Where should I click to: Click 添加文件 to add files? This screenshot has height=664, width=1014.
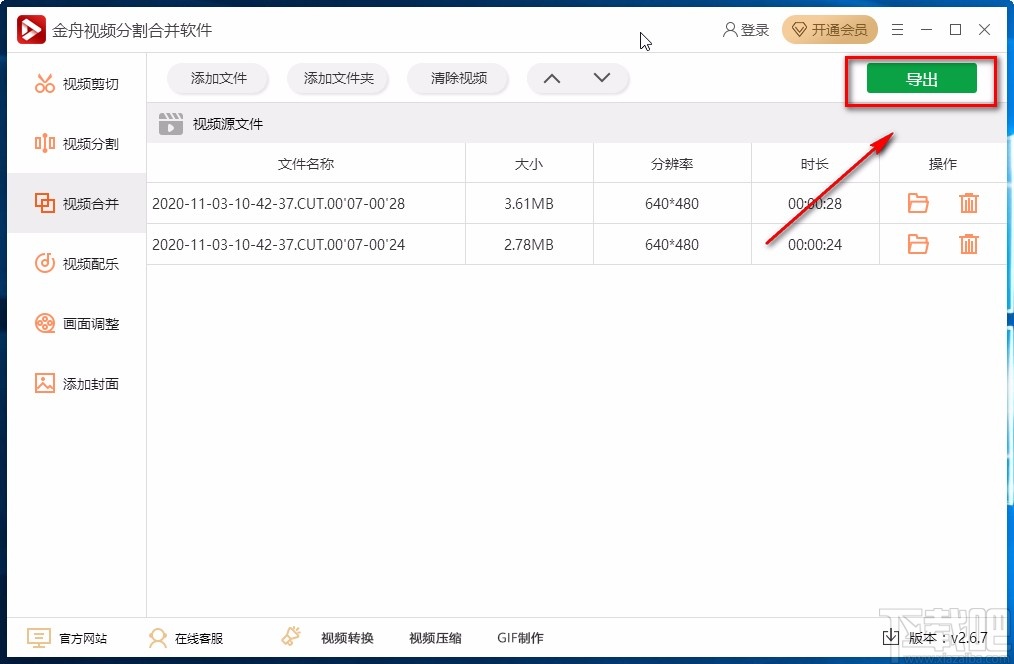(218, 78)
